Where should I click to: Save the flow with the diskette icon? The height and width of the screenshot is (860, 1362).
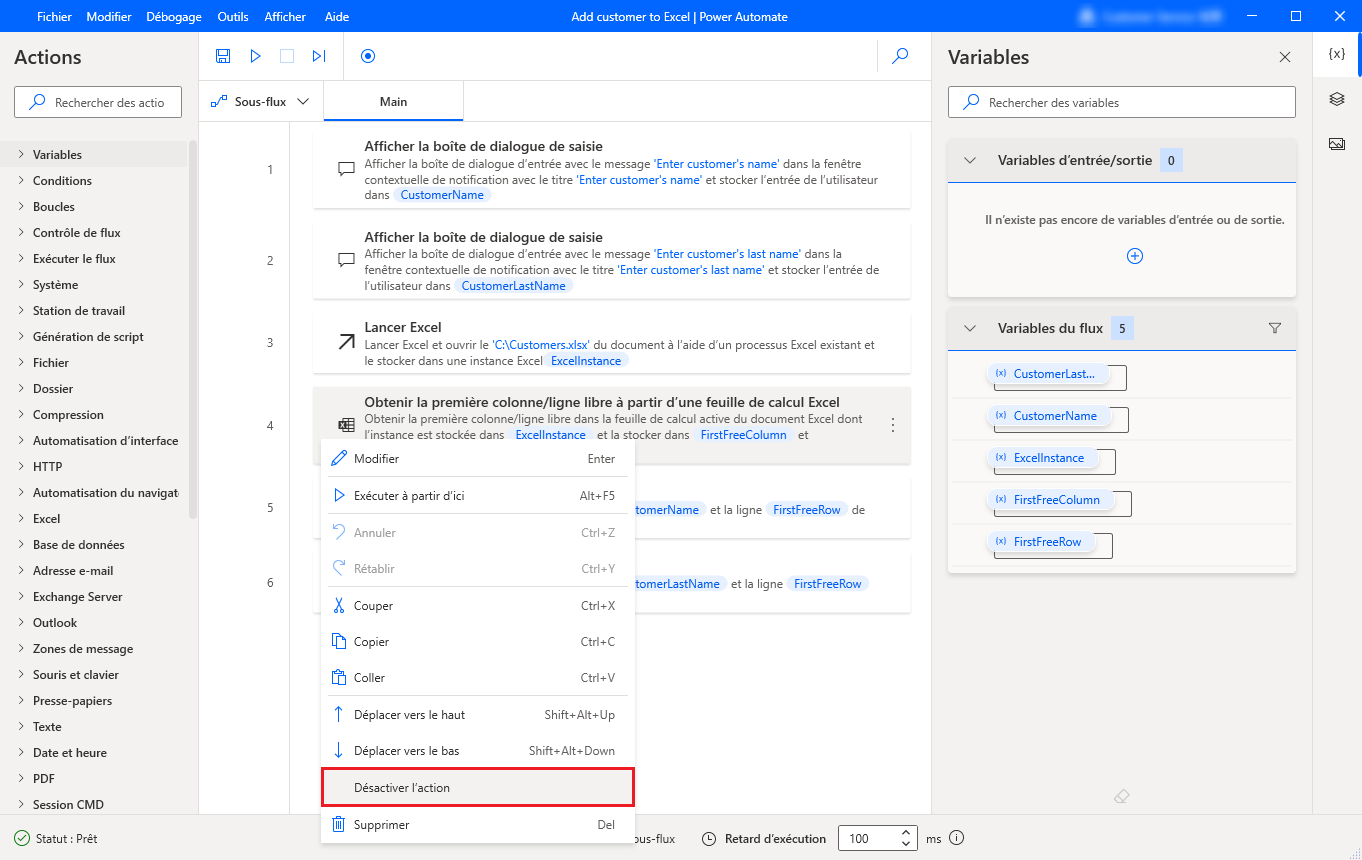[x=223, y=56]
